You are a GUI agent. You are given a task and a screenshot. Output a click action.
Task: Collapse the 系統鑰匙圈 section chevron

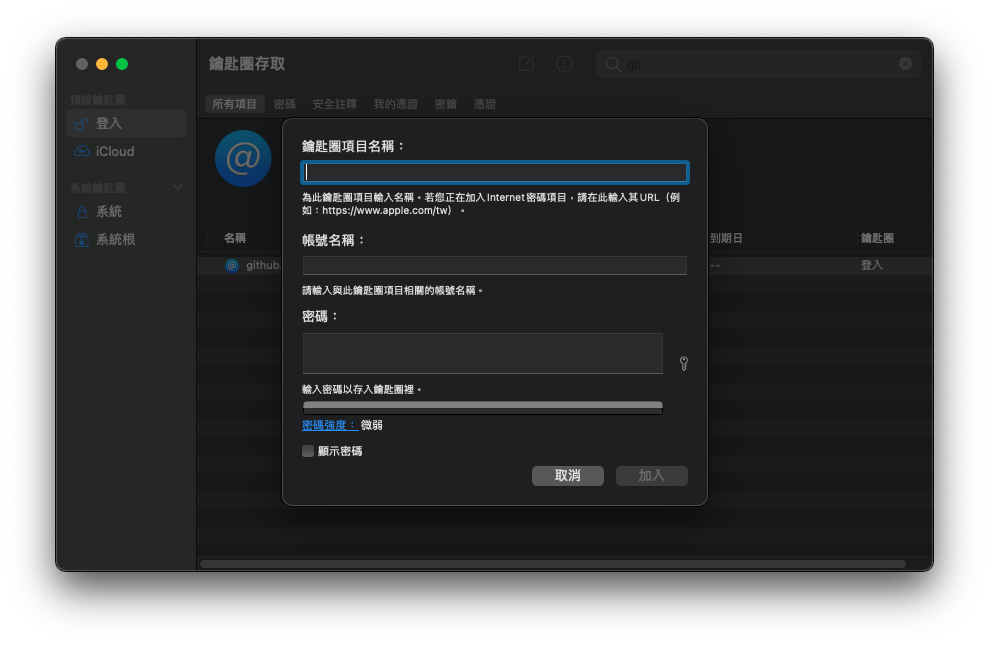click(x=178, y=187)
